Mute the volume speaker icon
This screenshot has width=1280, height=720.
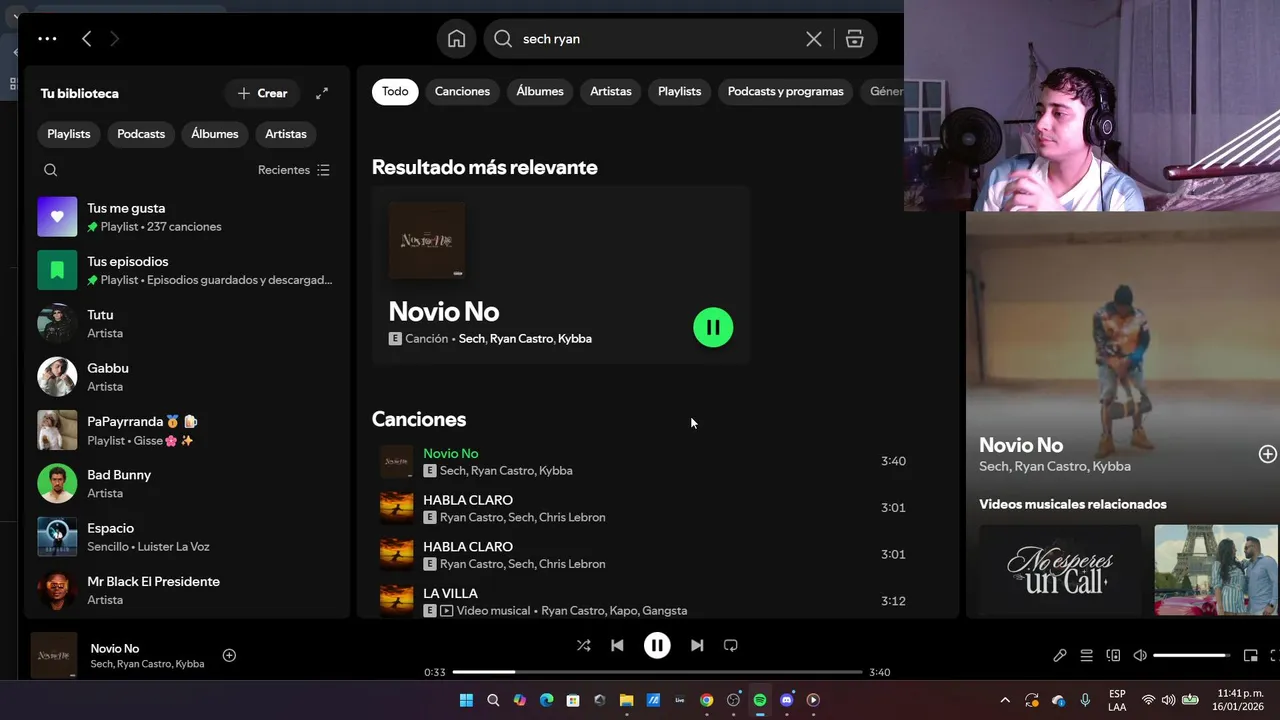pyautogui.click(x=1140, y=656)
